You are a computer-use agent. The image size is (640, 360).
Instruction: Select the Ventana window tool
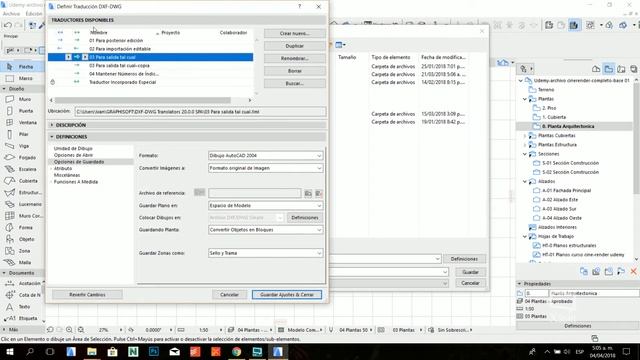pos(22,122)
